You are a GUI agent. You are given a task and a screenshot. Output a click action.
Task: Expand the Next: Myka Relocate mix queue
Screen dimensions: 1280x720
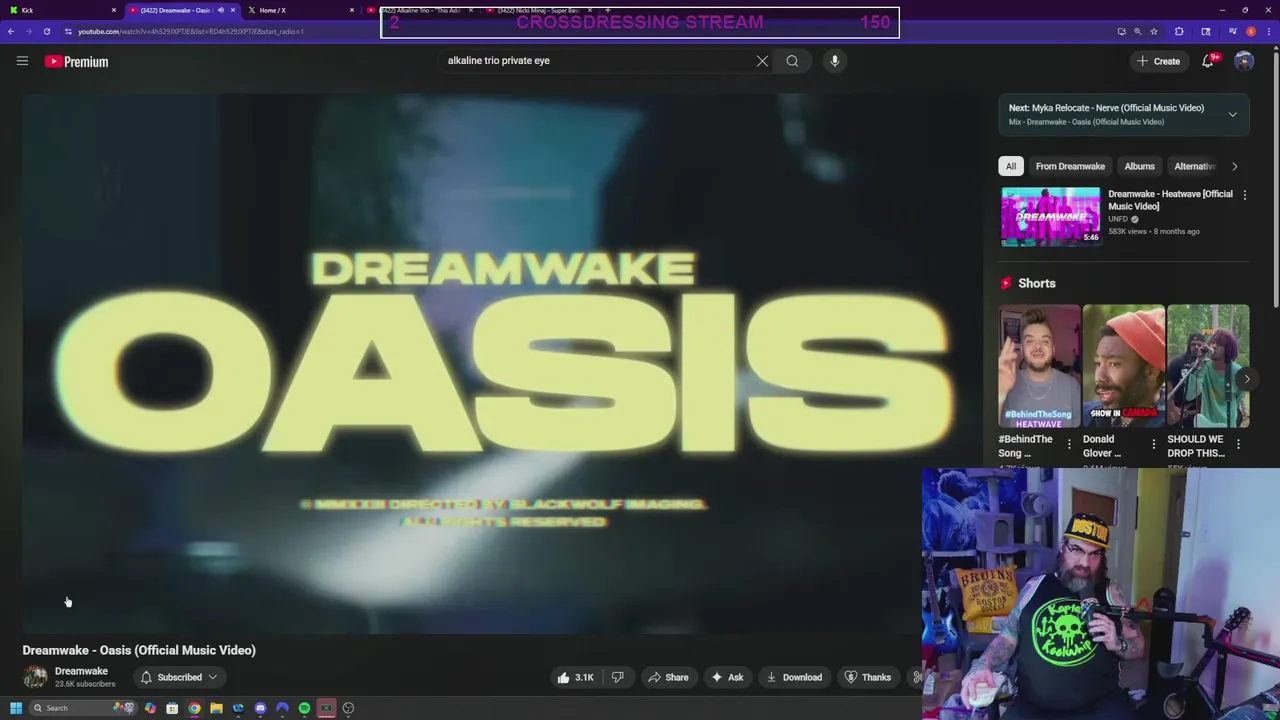pyautogui.click(x=1232, y=114)
